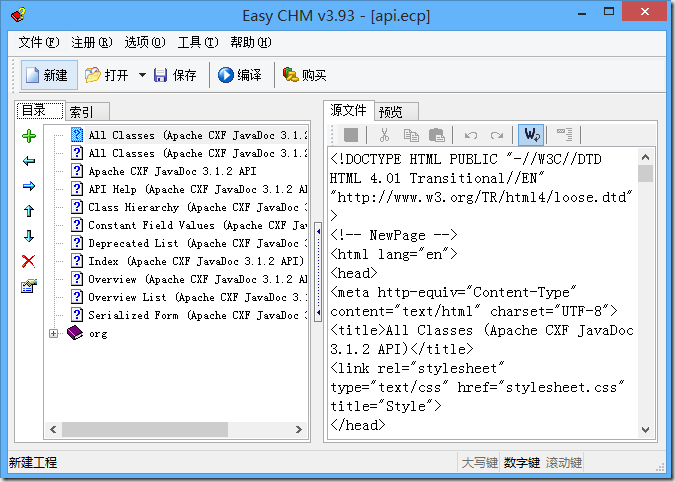
Task: Click the blue left-arrow outdent icon
Action: coord(29,161)
